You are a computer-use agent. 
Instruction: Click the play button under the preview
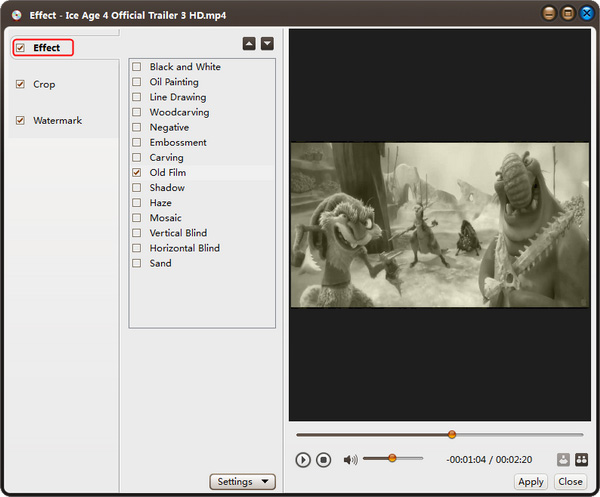[x=303, y=460]
